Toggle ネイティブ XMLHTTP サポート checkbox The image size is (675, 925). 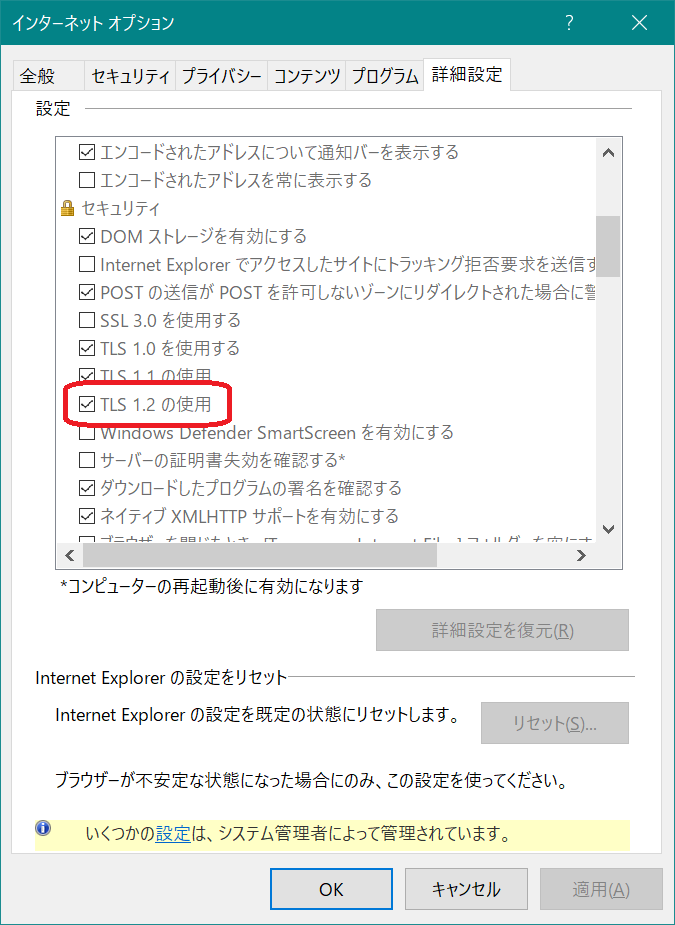click(87, 516)
